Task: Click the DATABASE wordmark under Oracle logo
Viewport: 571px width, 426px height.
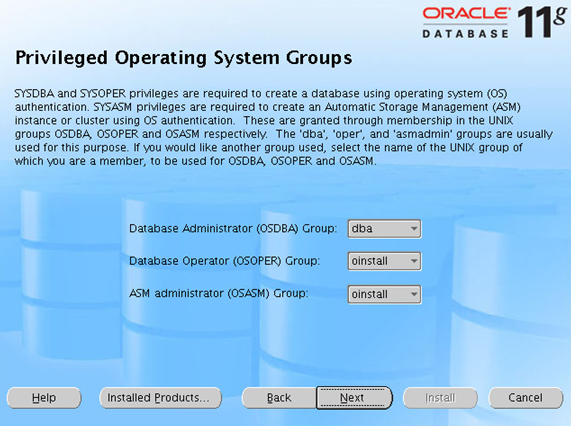Action: (465, 34)
